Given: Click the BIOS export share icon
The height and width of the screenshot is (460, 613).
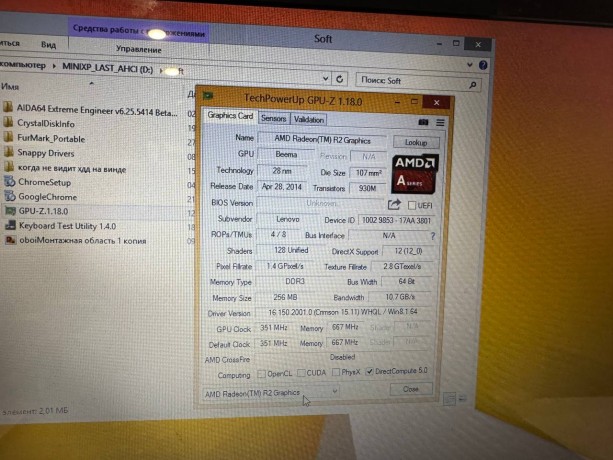Looking at the screenshot, I should pyautogui.click(x=394, y=204).
